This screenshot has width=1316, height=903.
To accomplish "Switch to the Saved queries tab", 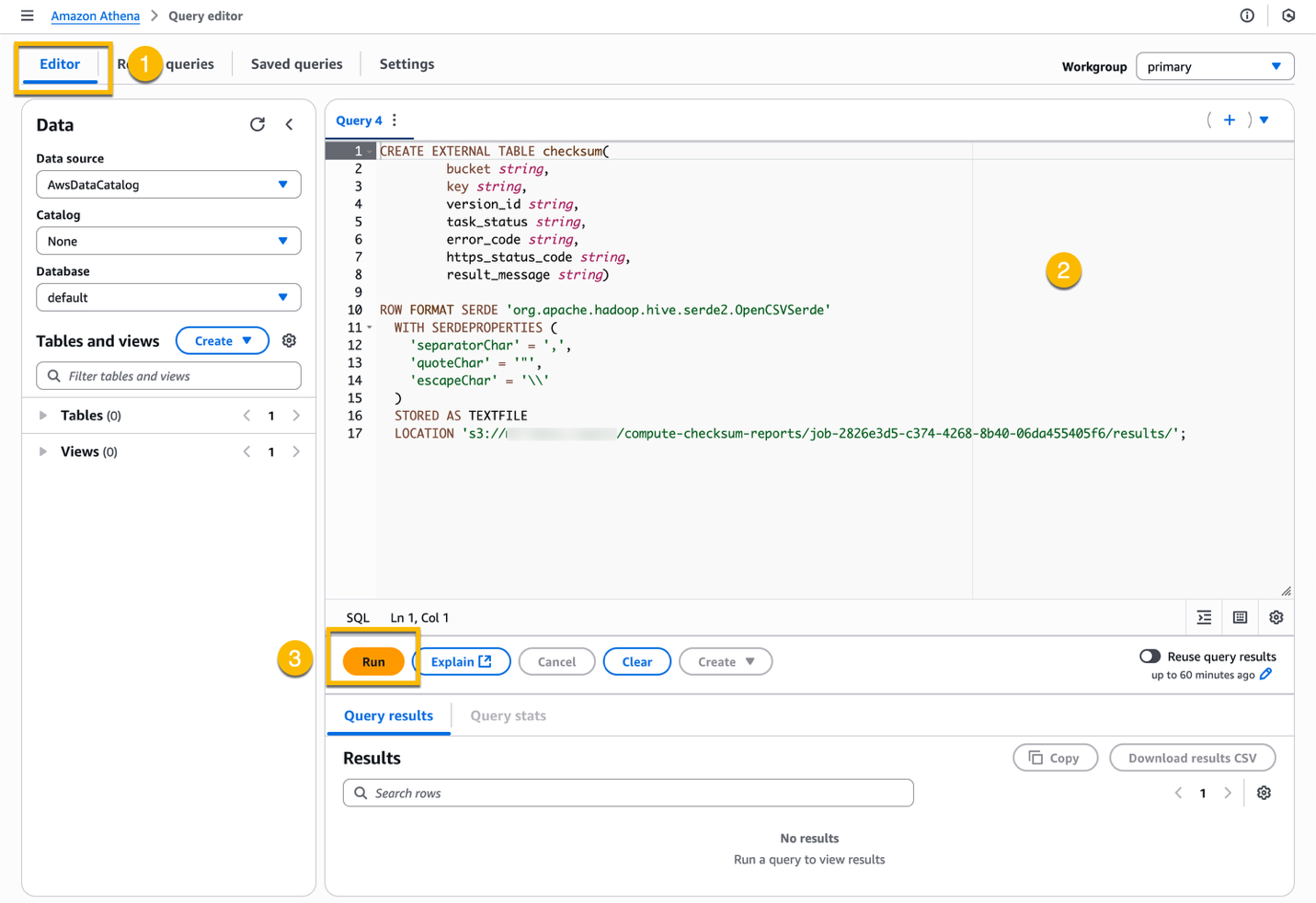I will coord(296,63).
